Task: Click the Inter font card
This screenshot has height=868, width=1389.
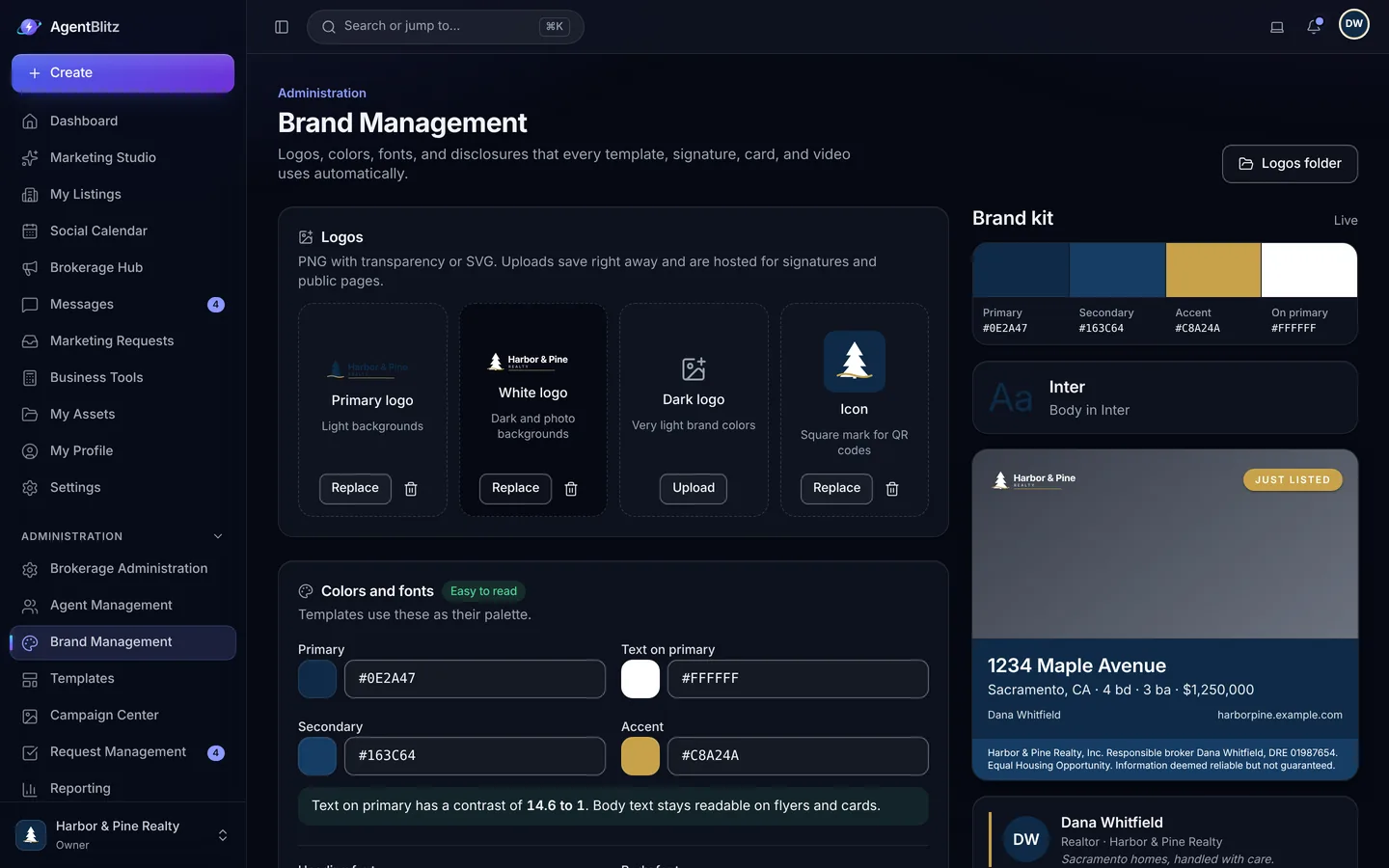Action: (1165, 397)
